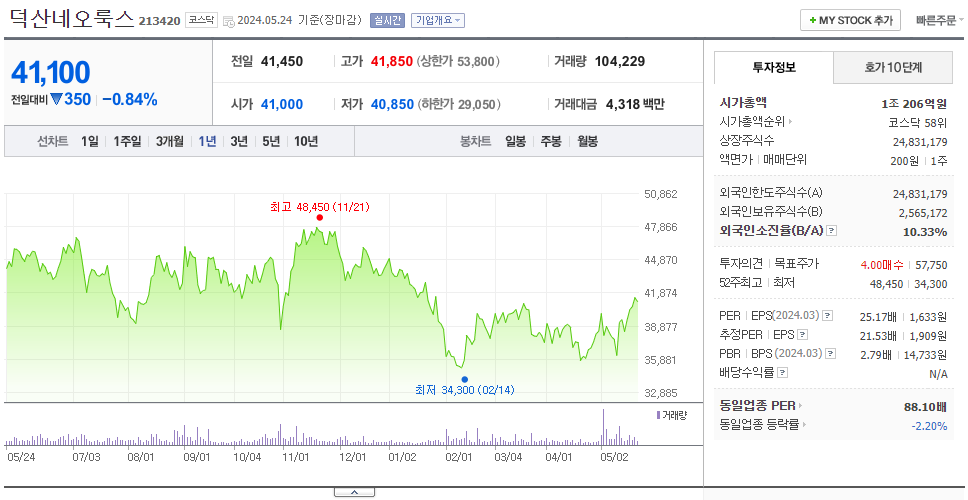Switch to the 월봉 candlestick chart
The width and height of the screenshot is (968, 500).
pos(588,141)
